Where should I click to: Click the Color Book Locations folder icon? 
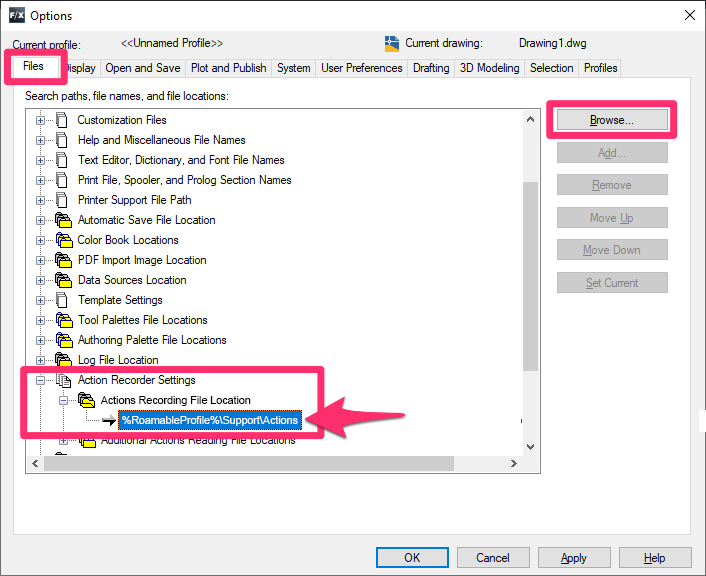tap(63, 240)
